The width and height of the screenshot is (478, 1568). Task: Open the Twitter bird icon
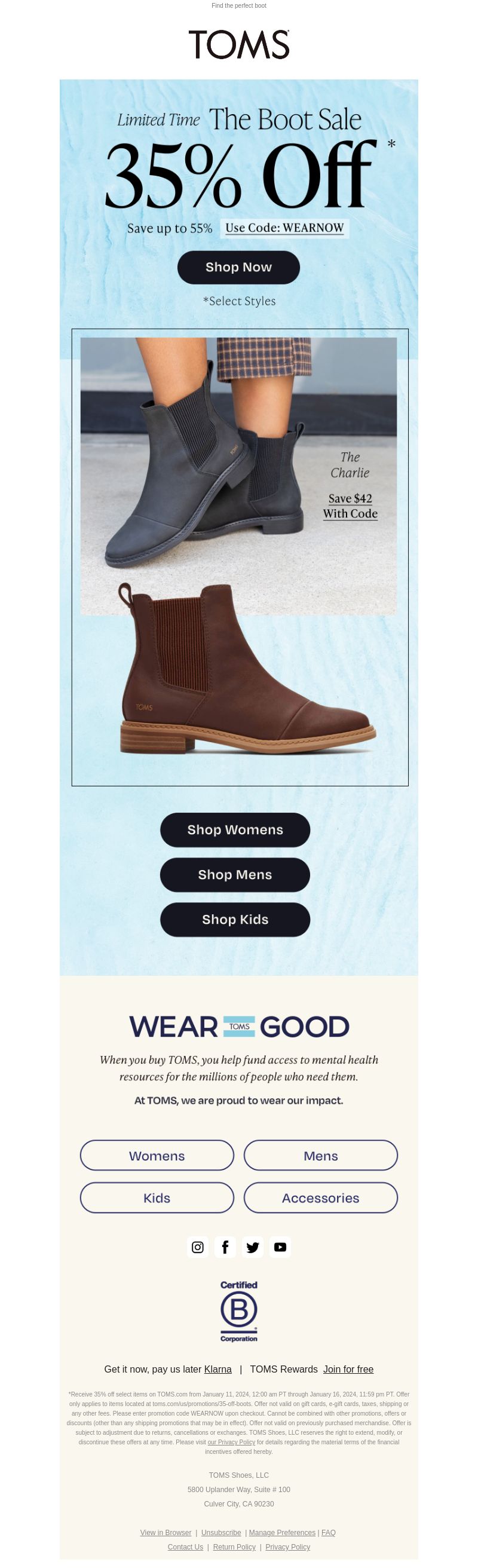click(x=253, y=1247)
